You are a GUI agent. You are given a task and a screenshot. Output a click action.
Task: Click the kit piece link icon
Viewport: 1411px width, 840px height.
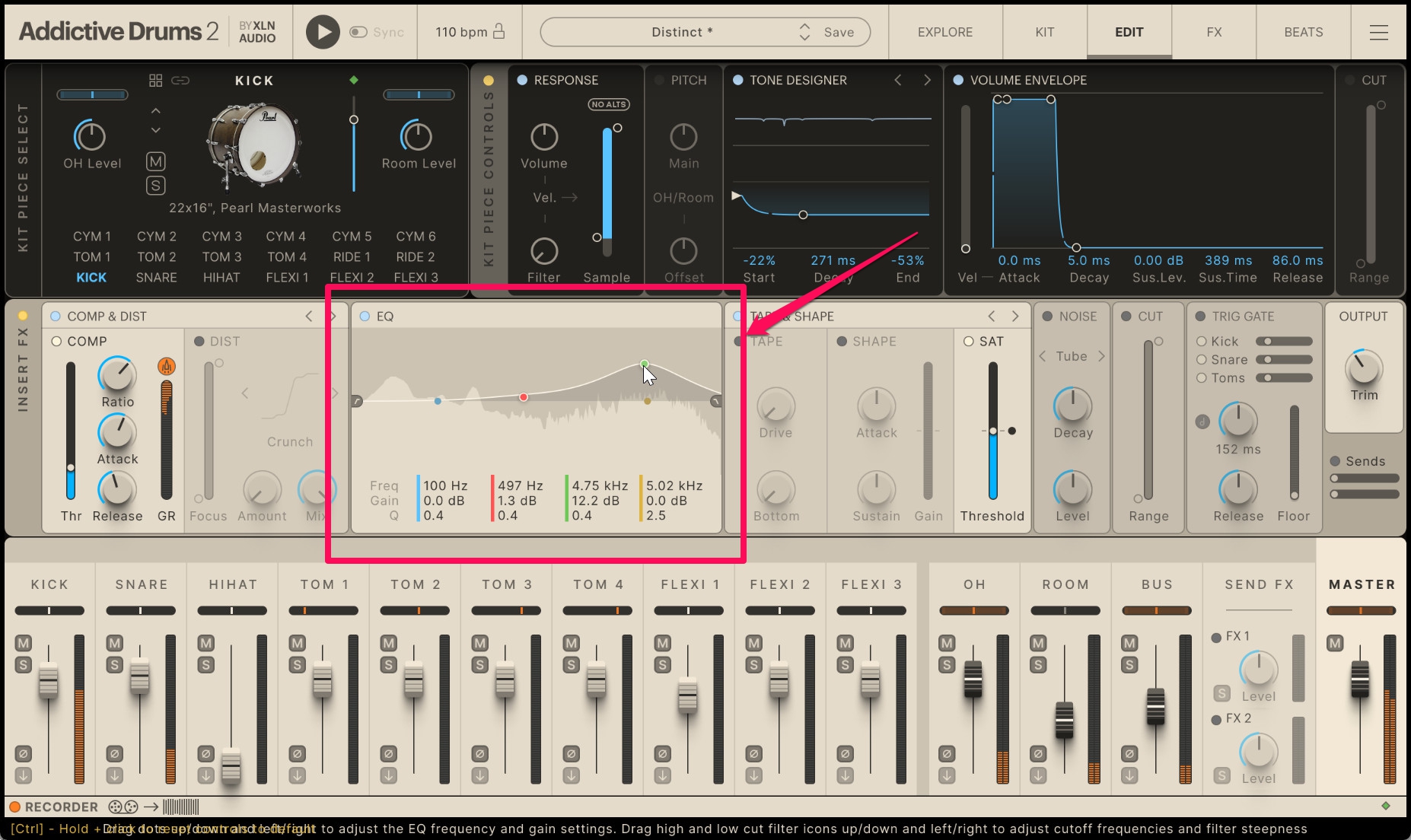point(180,80)
